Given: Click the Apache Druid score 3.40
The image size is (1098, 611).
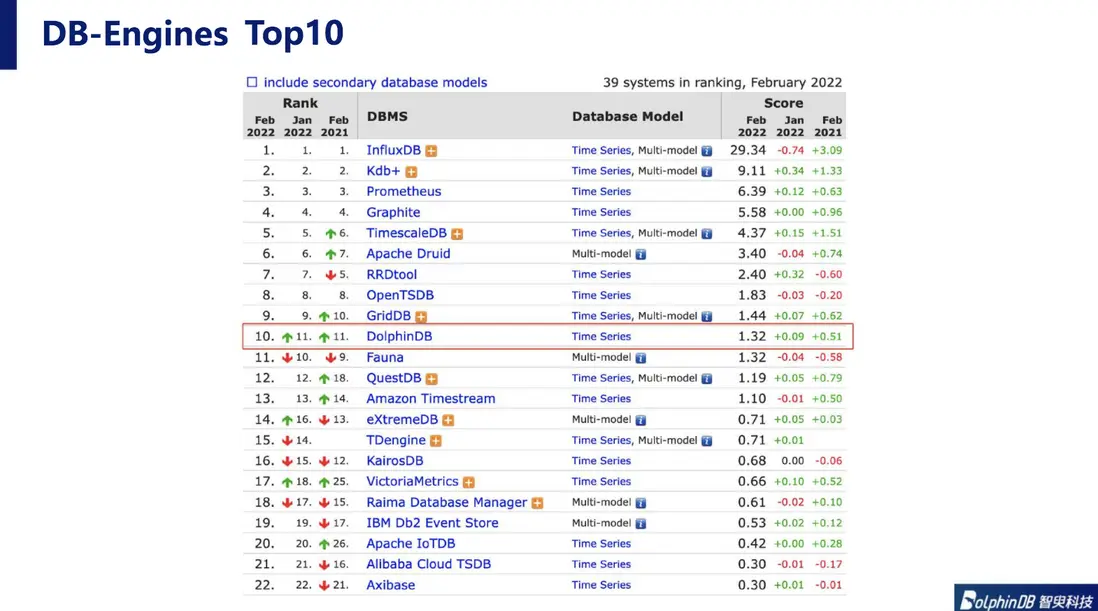Looking at the screenshot, I should [751, 254].
